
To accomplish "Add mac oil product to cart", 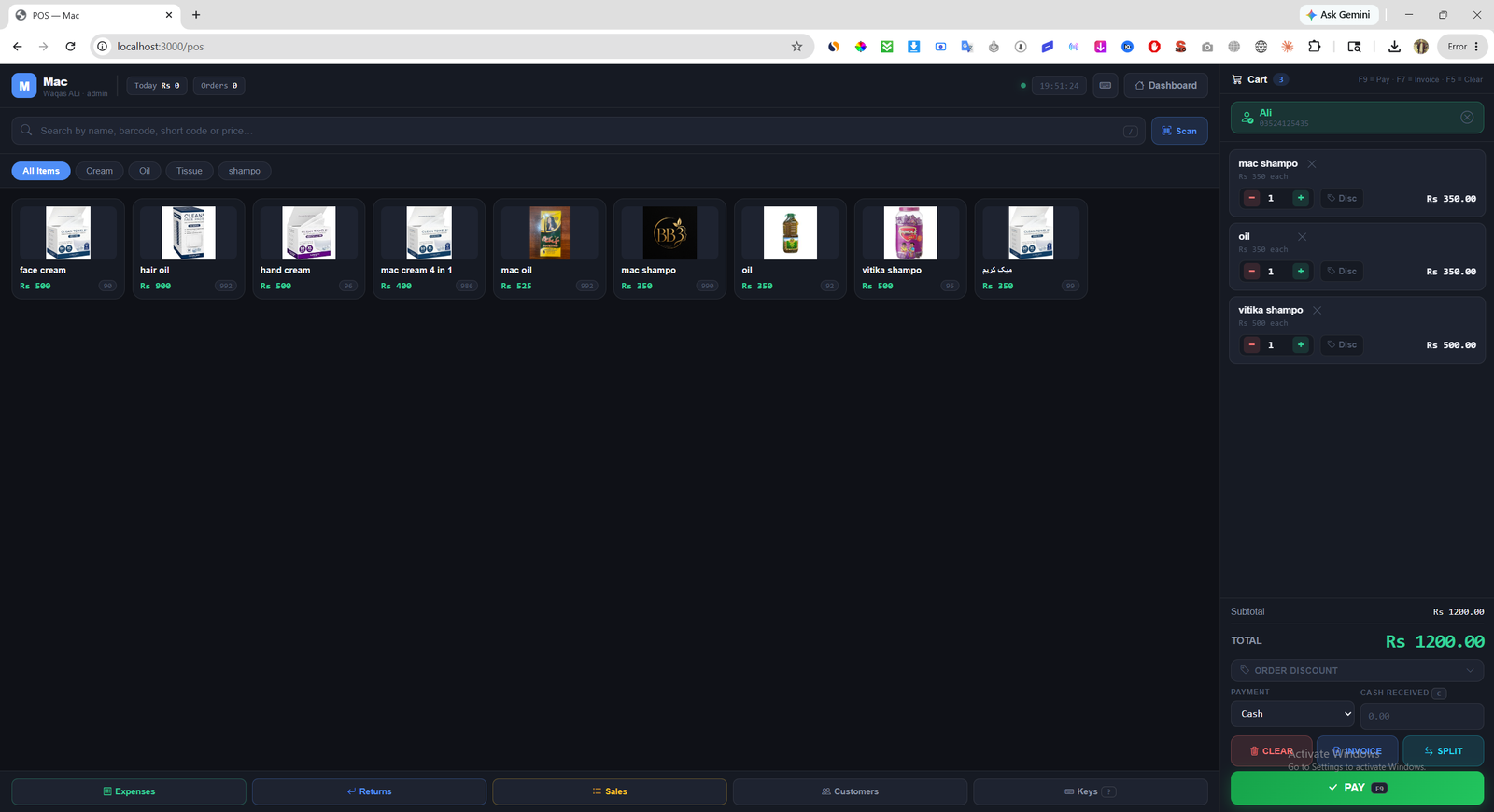I will (549, 248).
